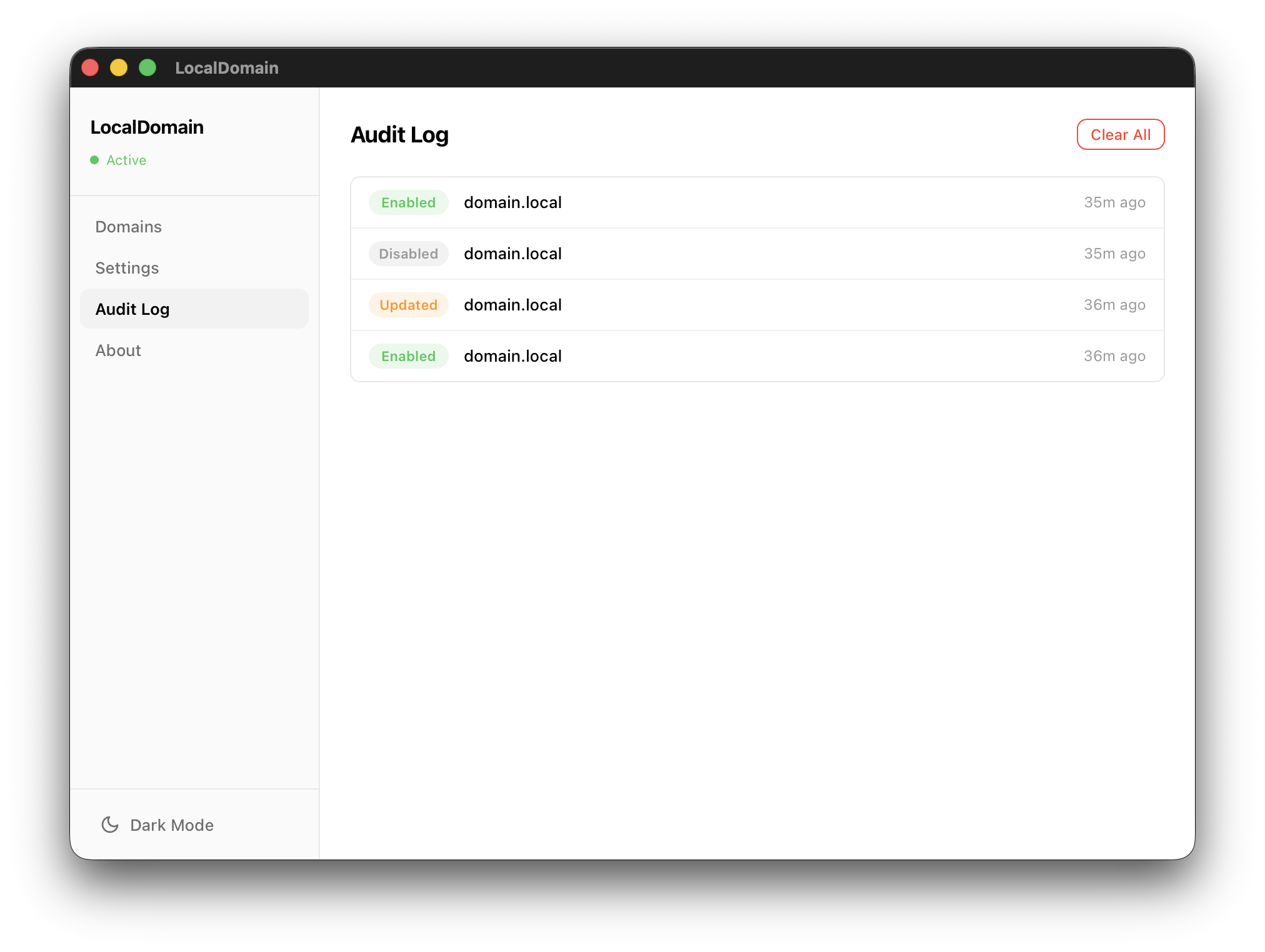
Task: Open the Domains section
Action: coord(129,226)
